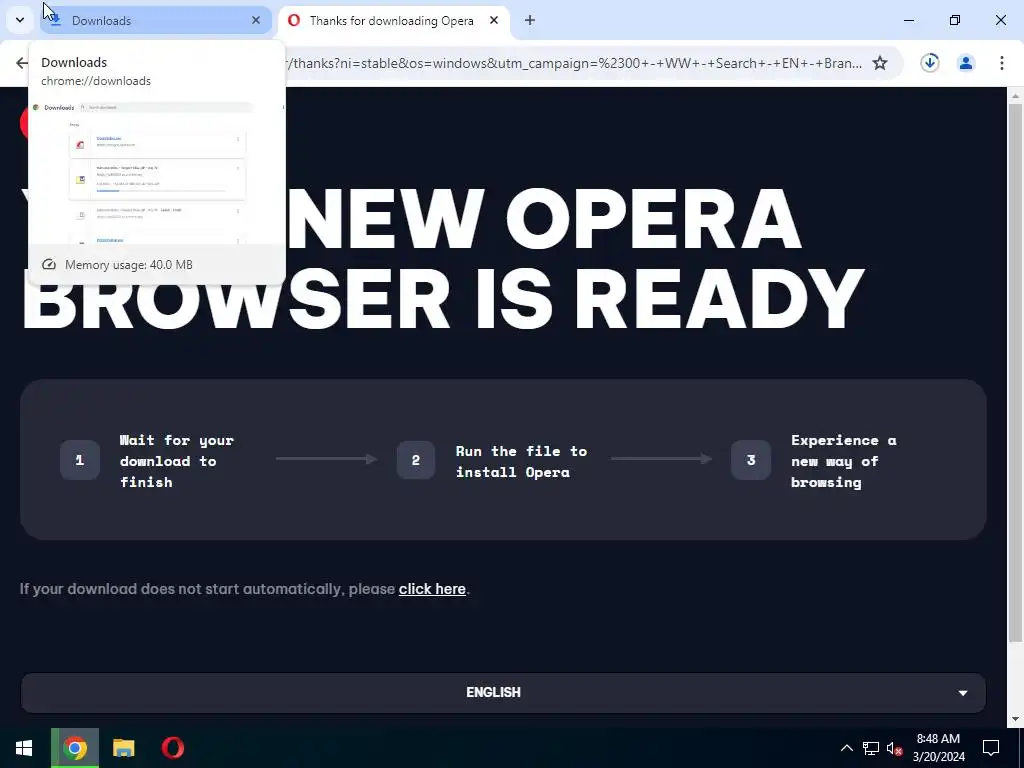The height and width of the screenshot is (768, 1024).
Task: Select the Thanks for downloading Opera tab
Action: (394, 20)
